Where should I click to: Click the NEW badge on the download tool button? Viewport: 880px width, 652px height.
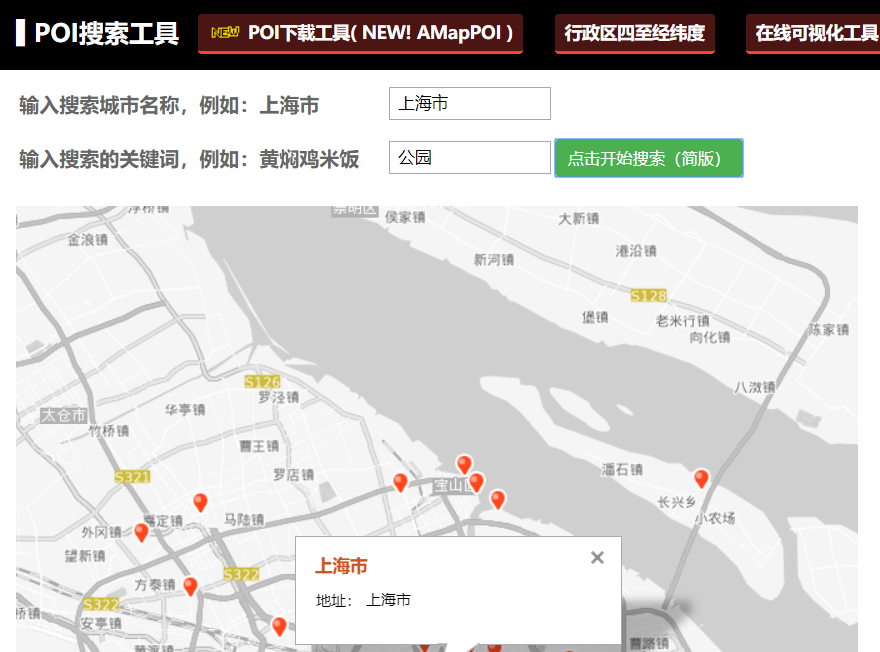point(225,32)
